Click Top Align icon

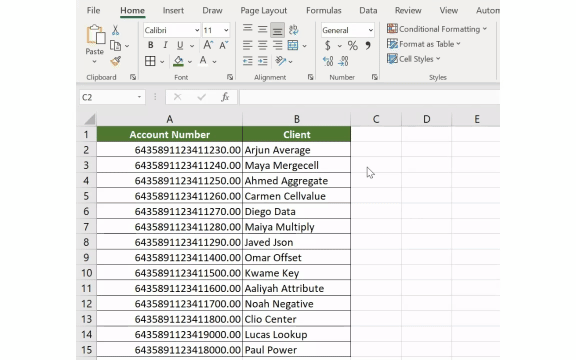(x=248, y=29)
